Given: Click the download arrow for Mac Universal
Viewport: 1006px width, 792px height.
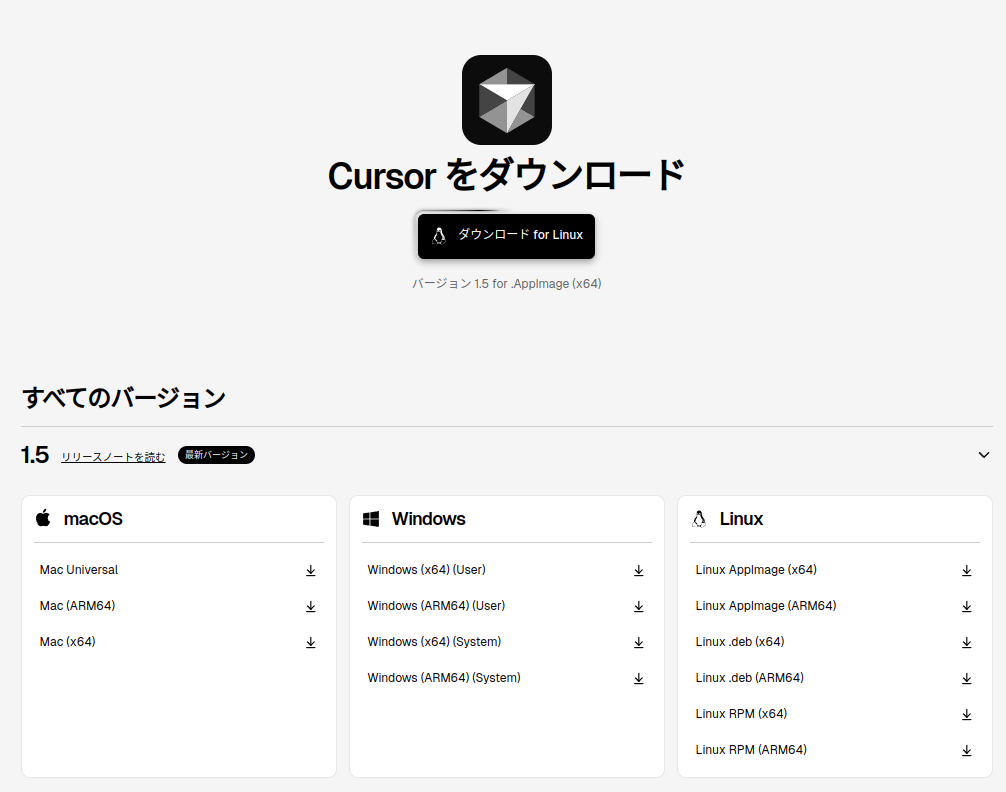Looking at the screenshot, I should (310, 570).
